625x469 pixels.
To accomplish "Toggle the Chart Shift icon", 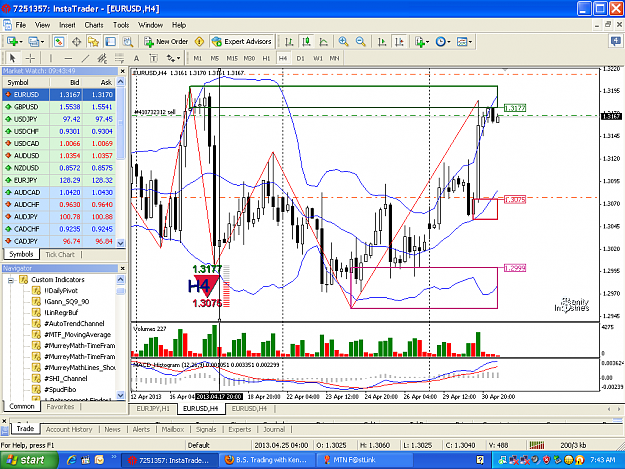I will pos(399,41).
